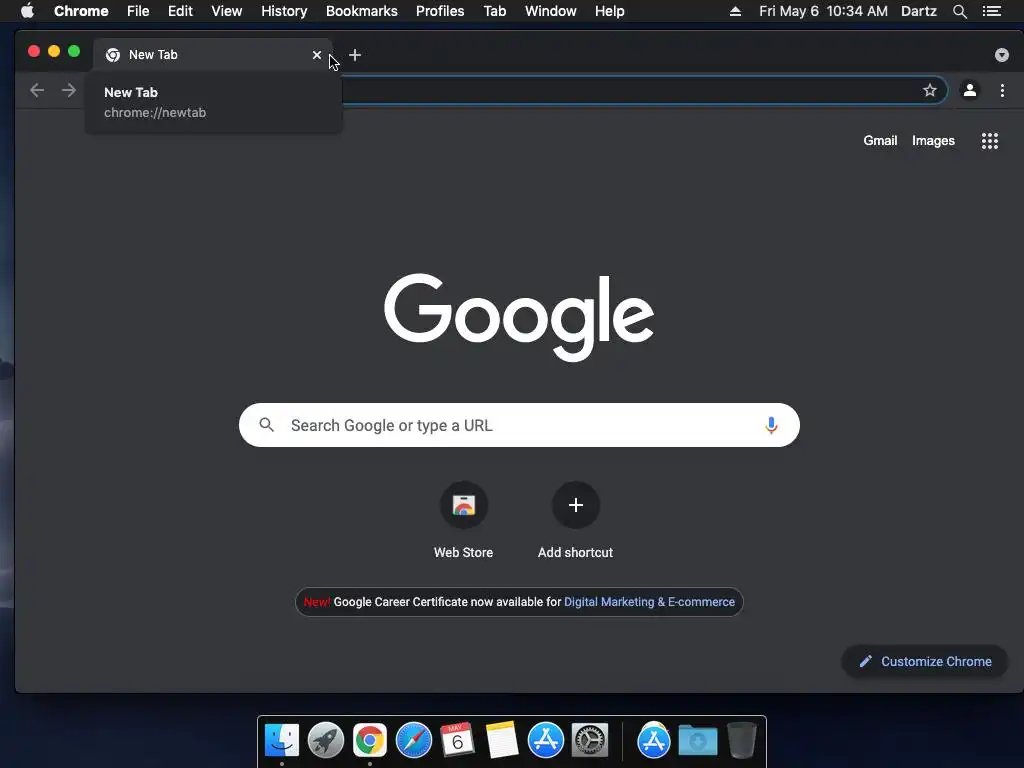This screenshot has width=1024, height=768.
Task: Open the Chrome application menu
Action: coord(81,11)
